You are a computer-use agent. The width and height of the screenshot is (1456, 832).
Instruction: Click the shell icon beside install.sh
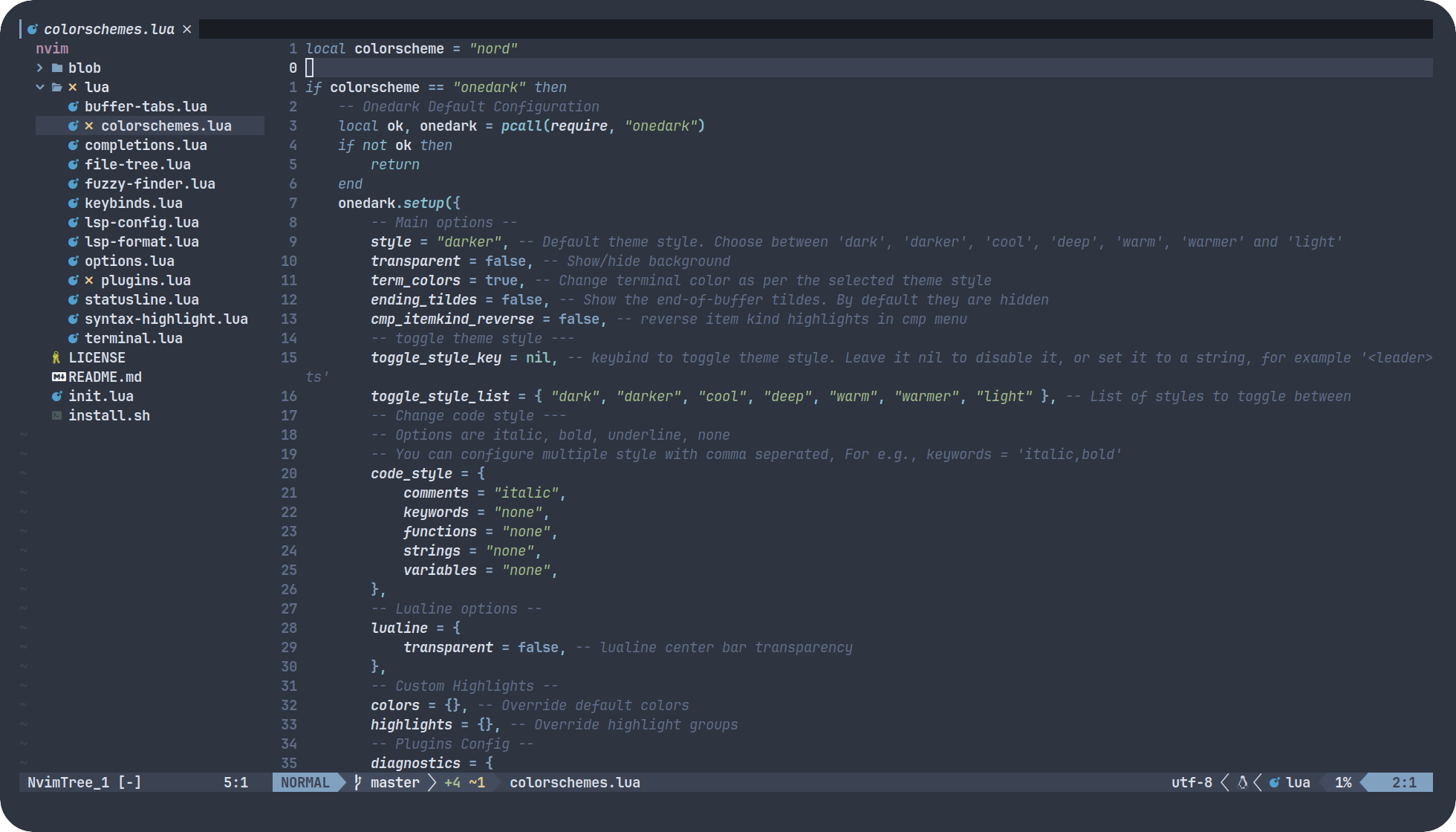pos(56,415)
